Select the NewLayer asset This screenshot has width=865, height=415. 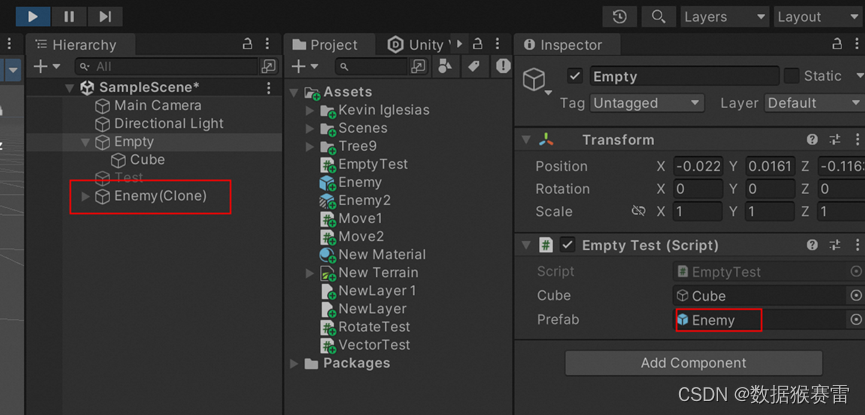pos(363,309)
